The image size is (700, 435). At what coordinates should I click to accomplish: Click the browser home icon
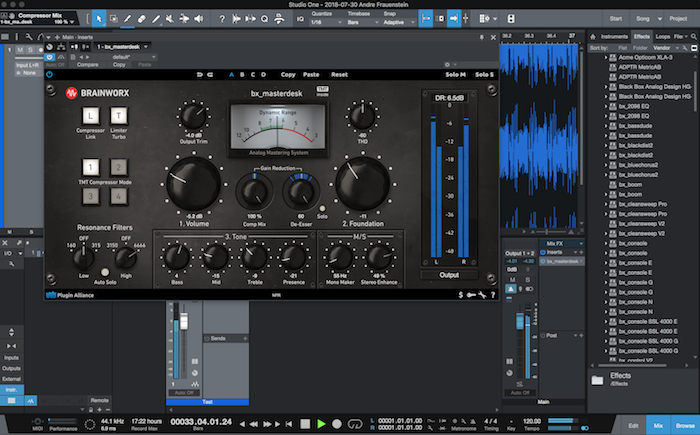coord(593,37)
